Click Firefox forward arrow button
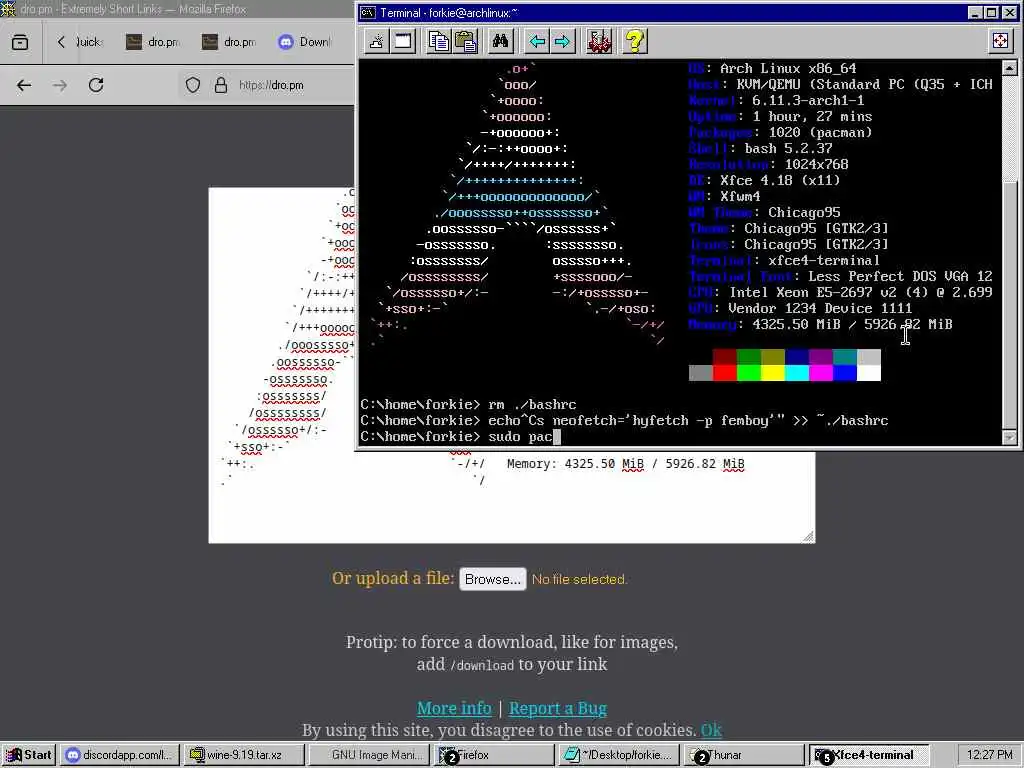 (x=60, y=85)
